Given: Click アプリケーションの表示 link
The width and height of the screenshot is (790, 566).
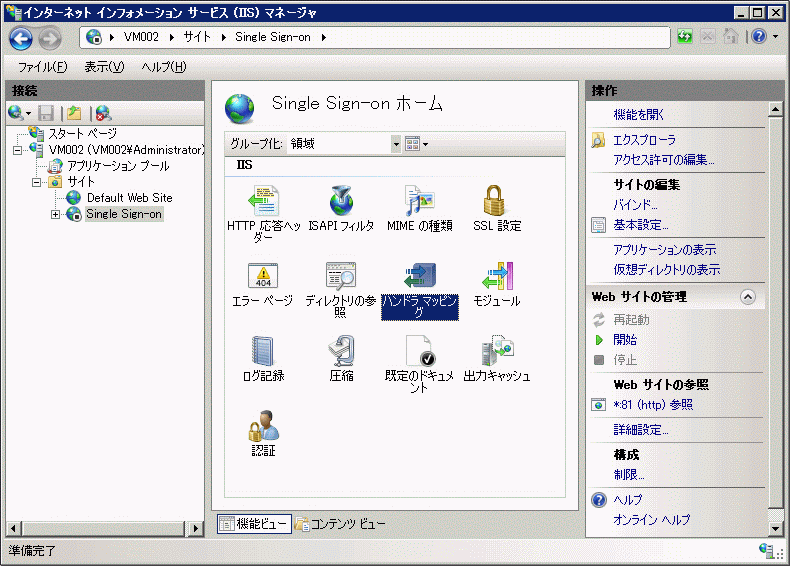Looking at the screenshot, I should 665,249.
